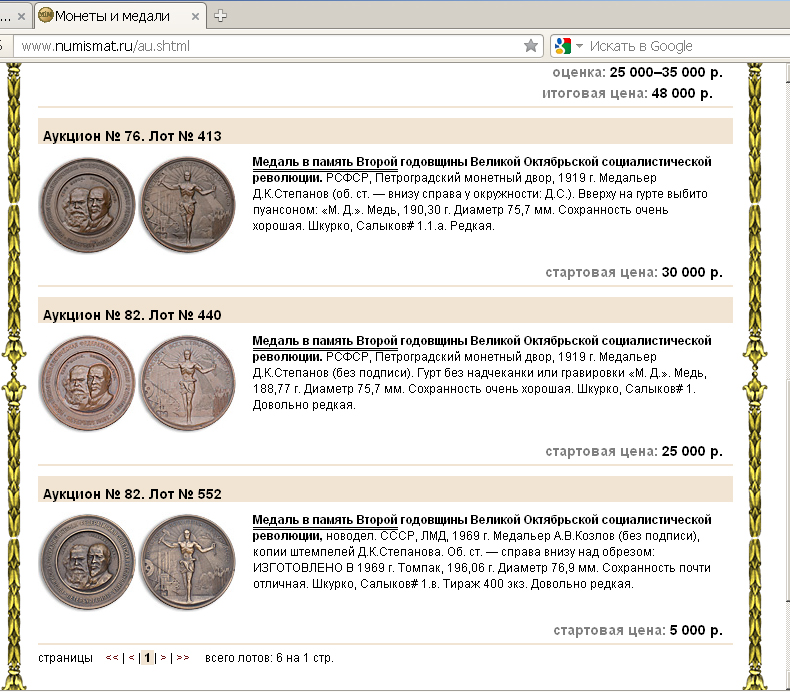The image size is (790, 692).
Task: Close the Монеты и медали tab
Action: pos(195,17)
